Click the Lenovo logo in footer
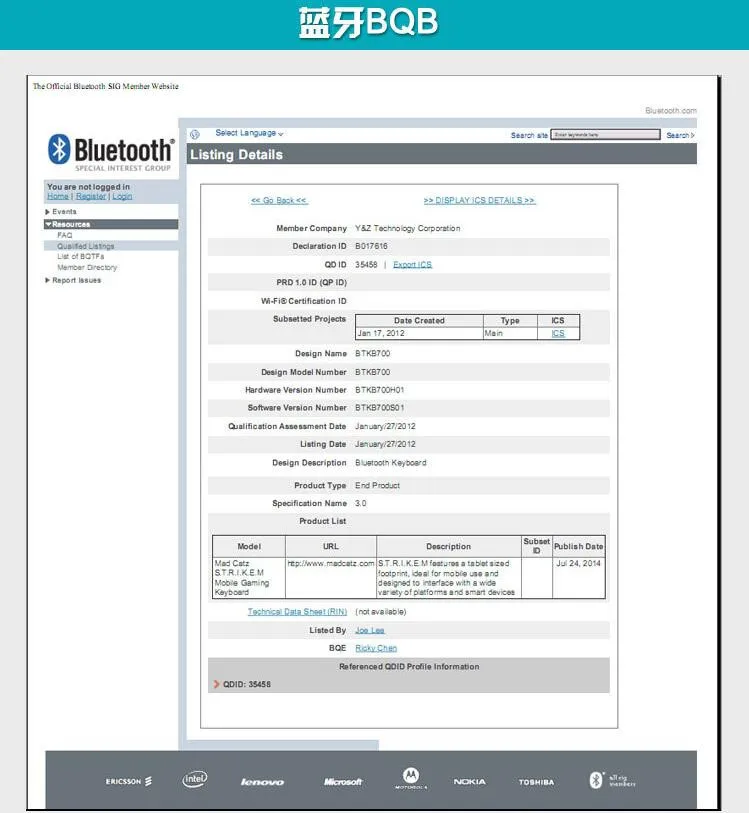This screenshot has height=813, width=749. pos(262,782)
